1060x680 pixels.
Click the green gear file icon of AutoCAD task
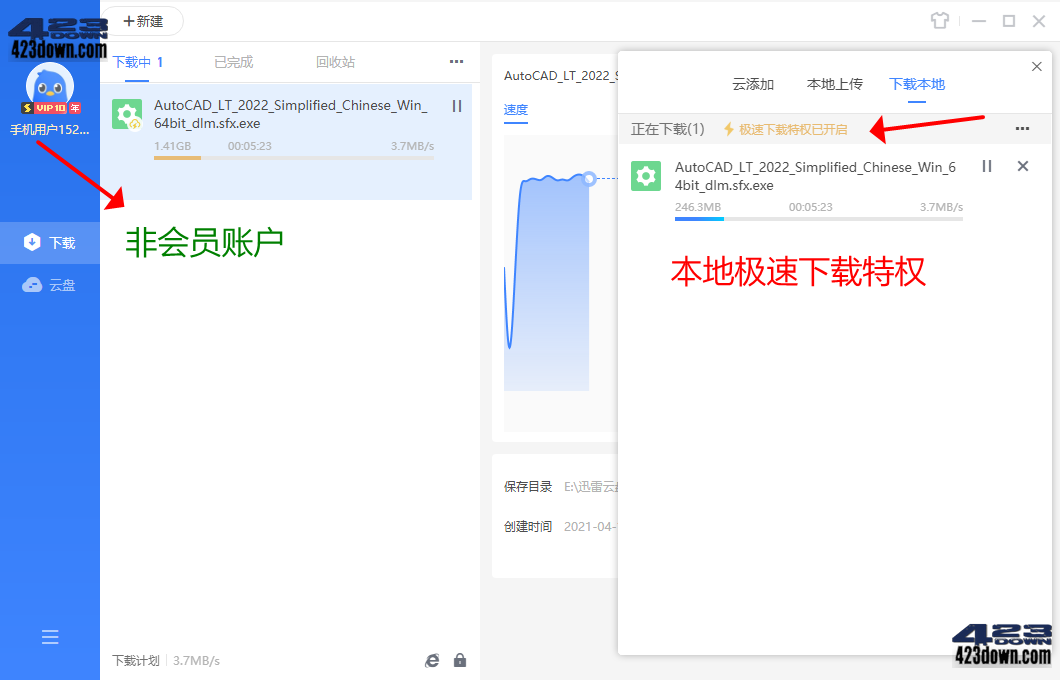127,114
